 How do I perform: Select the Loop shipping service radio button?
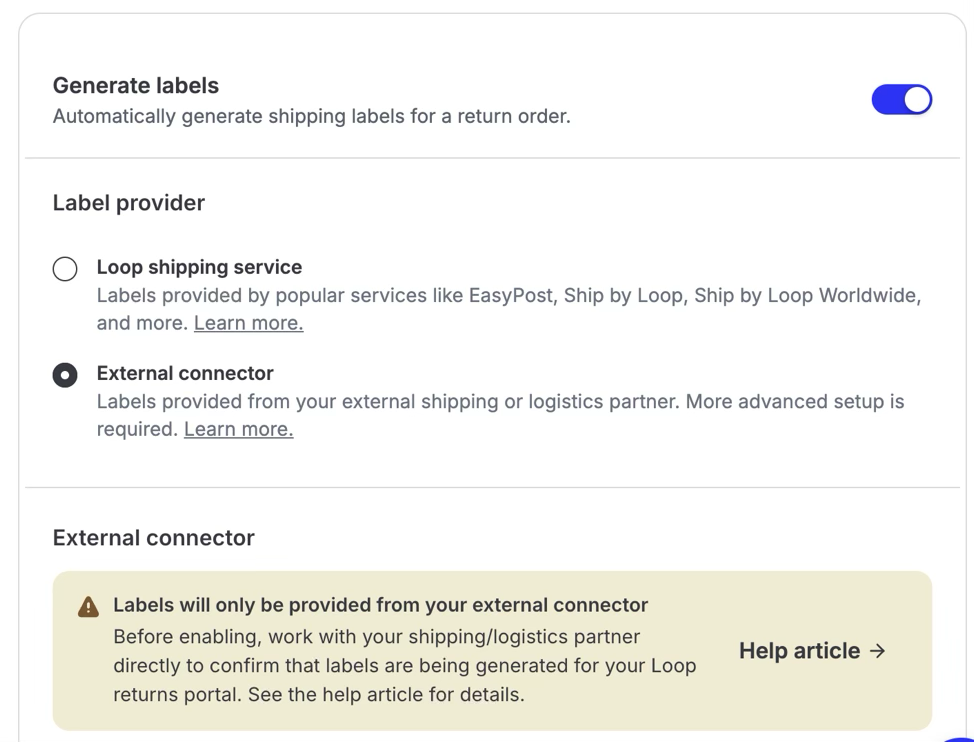pos(65,269)
